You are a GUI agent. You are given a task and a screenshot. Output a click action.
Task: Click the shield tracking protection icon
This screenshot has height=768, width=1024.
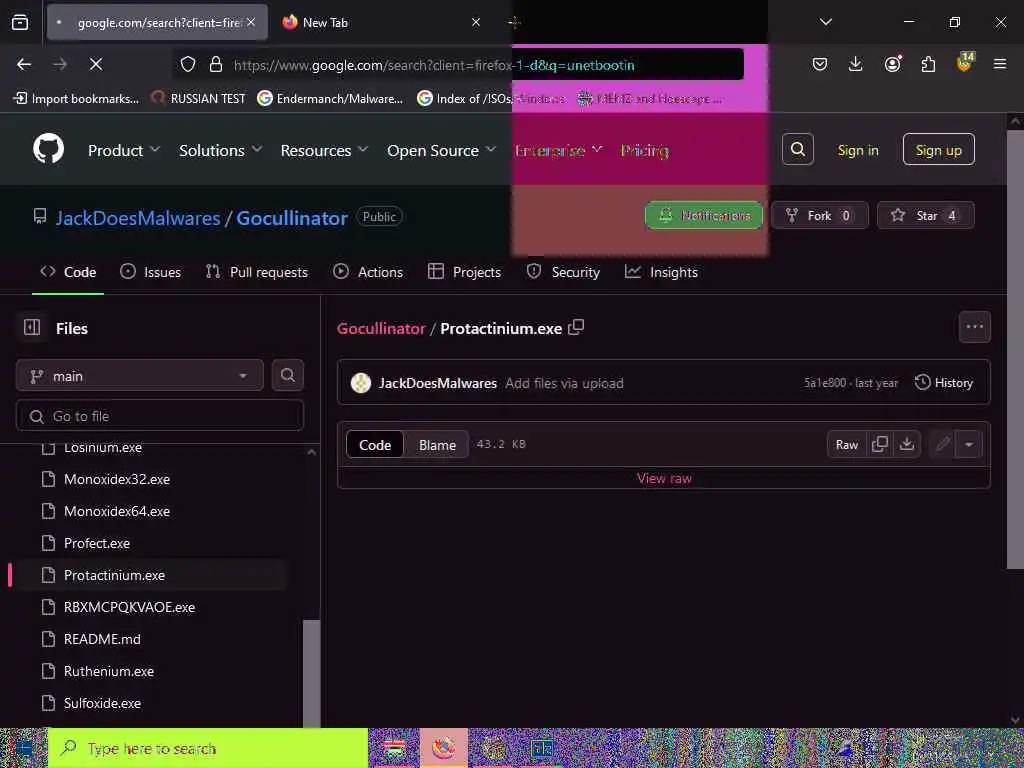point(188,65)
